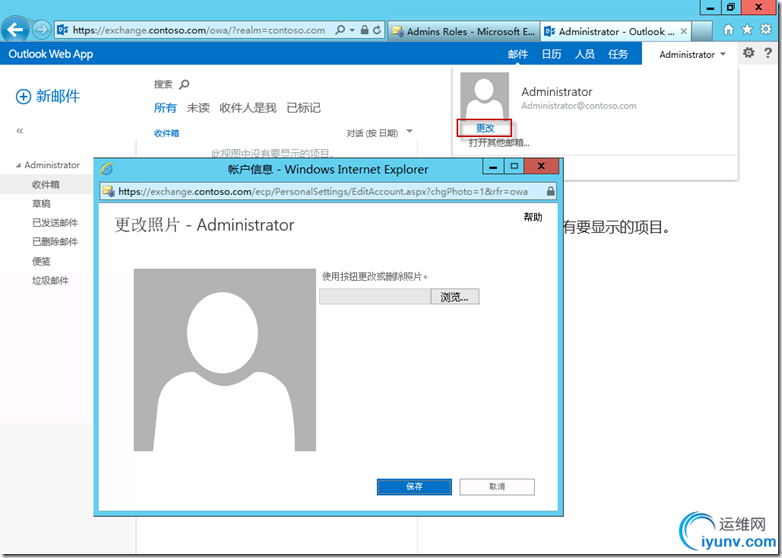The height and width of the screenshot is (558, 782).
Task: Open the 人员 navigation item
Action: click(x=585, y=54)
